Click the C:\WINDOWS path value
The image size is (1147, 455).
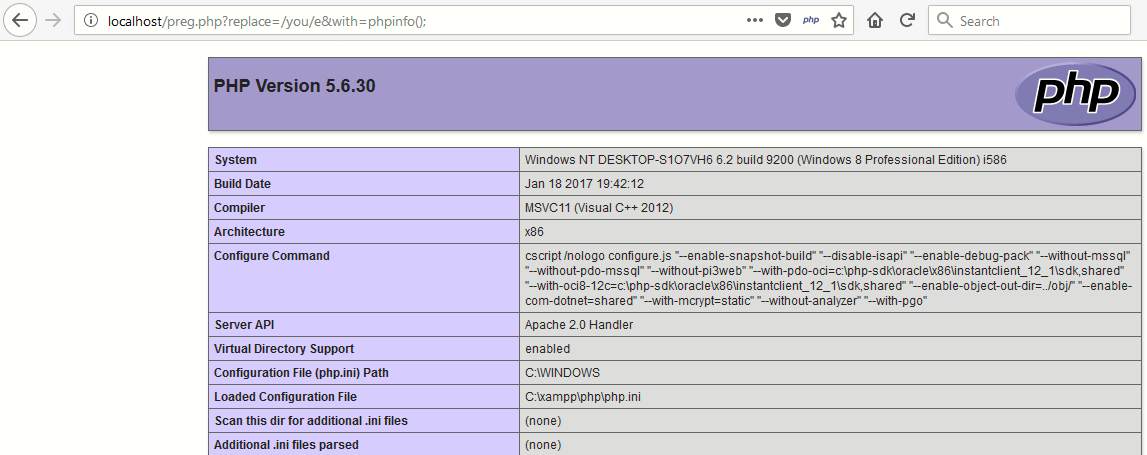point(563,373)
